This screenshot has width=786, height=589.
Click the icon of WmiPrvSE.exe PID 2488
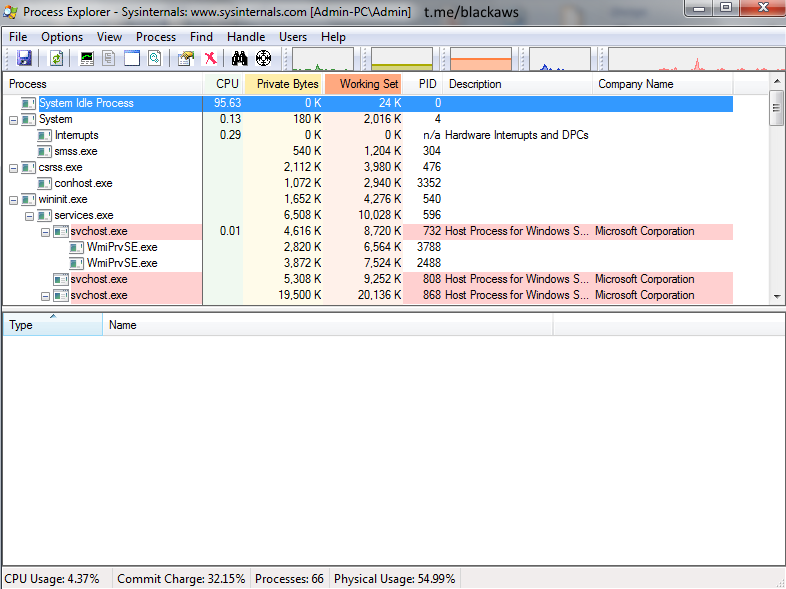(x=76, y=264)
